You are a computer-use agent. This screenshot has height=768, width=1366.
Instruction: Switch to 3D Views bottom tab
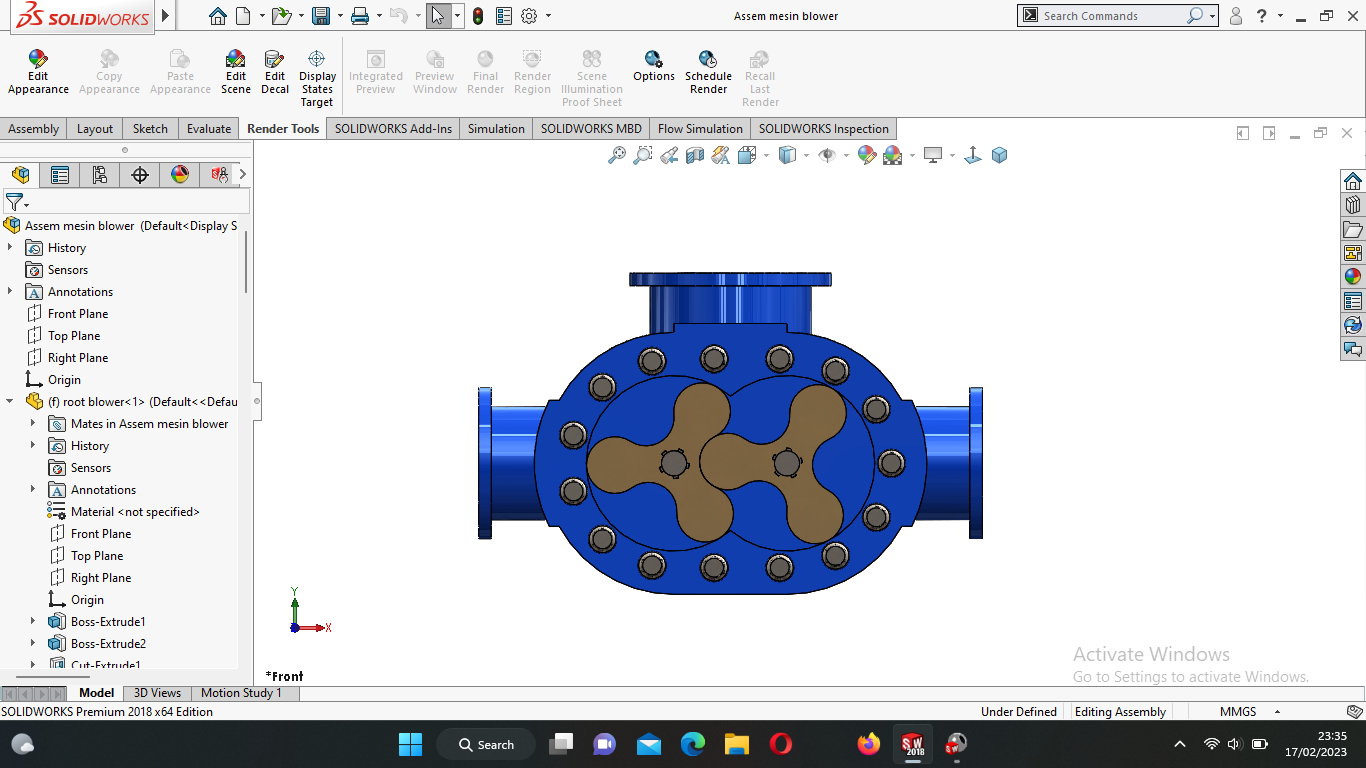click(157, 692)
